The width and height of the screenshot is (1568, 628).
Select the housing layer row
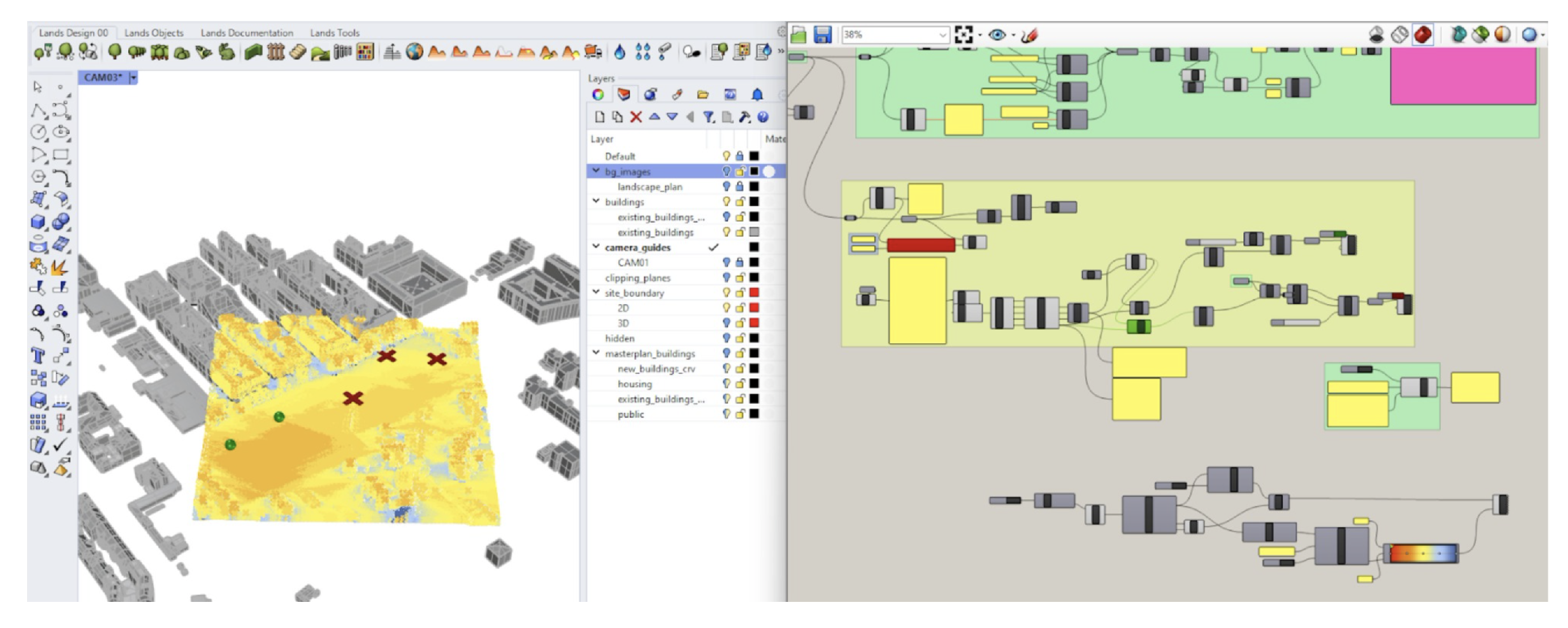634,384
